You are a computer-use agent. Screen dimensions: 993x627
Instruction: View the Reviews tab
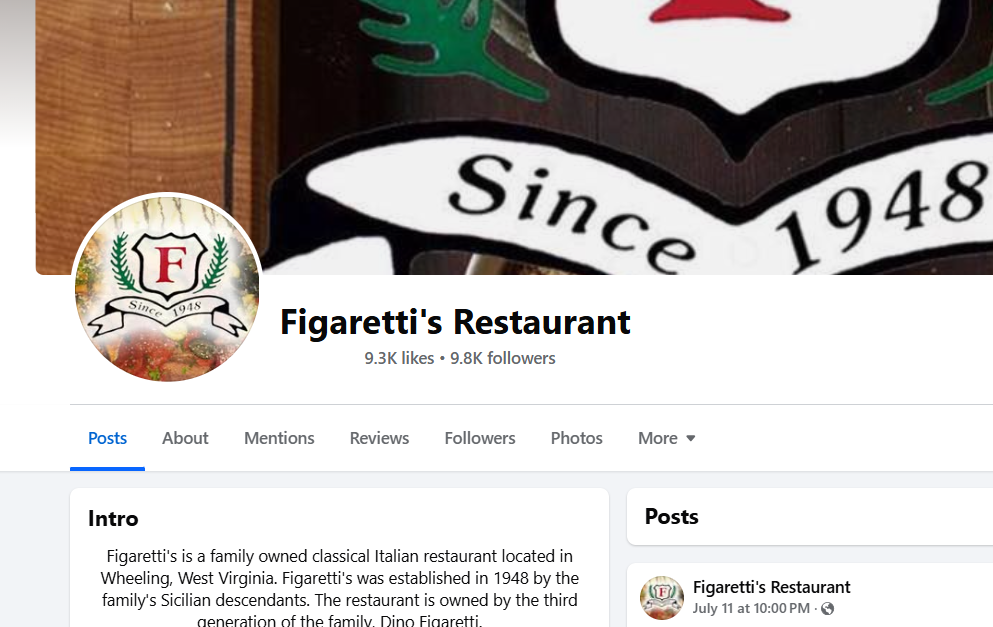[379, 438]
